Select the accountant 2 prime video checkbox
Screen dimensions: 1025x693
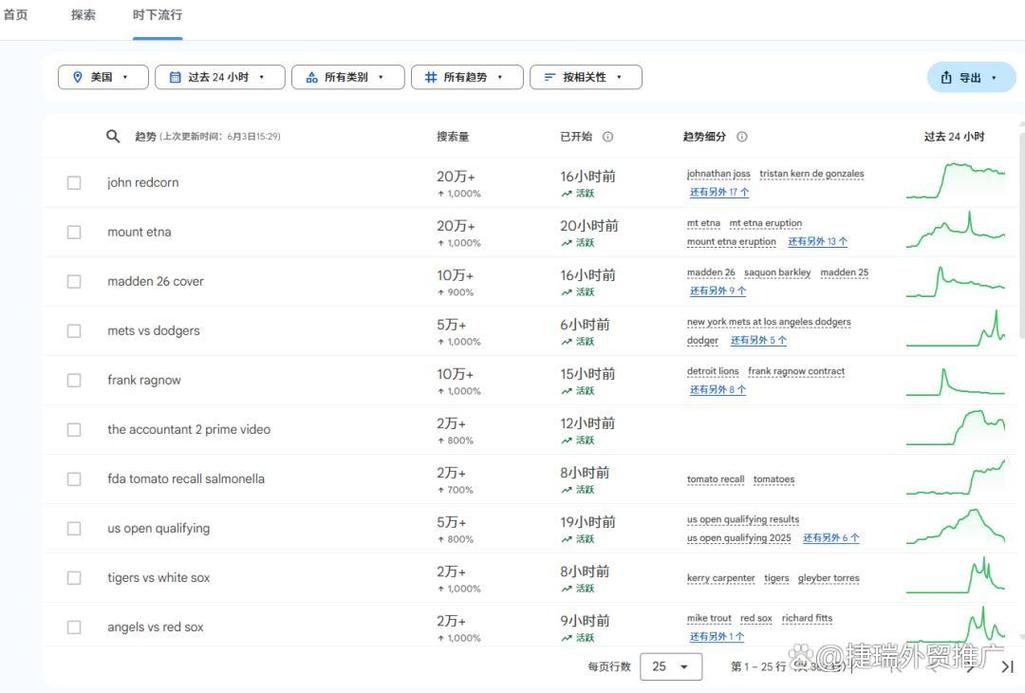click(74, 430)
